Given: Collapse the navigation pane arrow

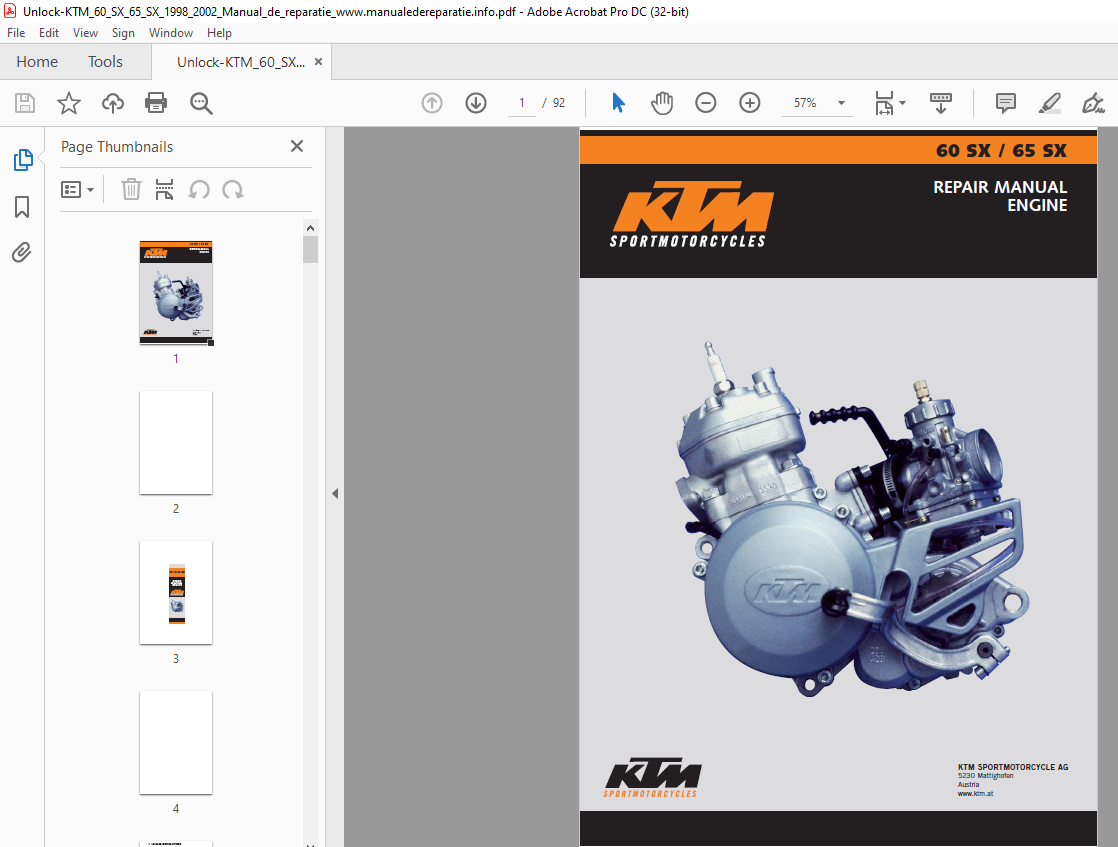Looking at the screenshot, I should pos(335,493).
